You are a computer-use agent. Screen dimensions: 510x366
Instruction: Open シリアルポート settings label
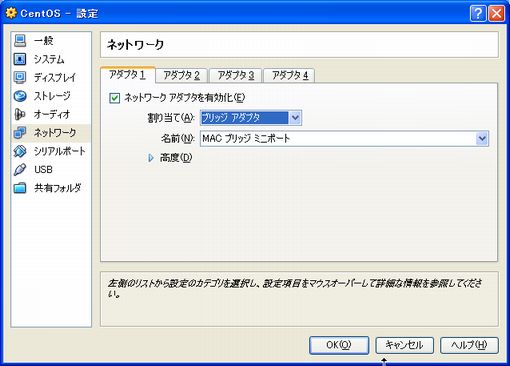coord(60,151)
